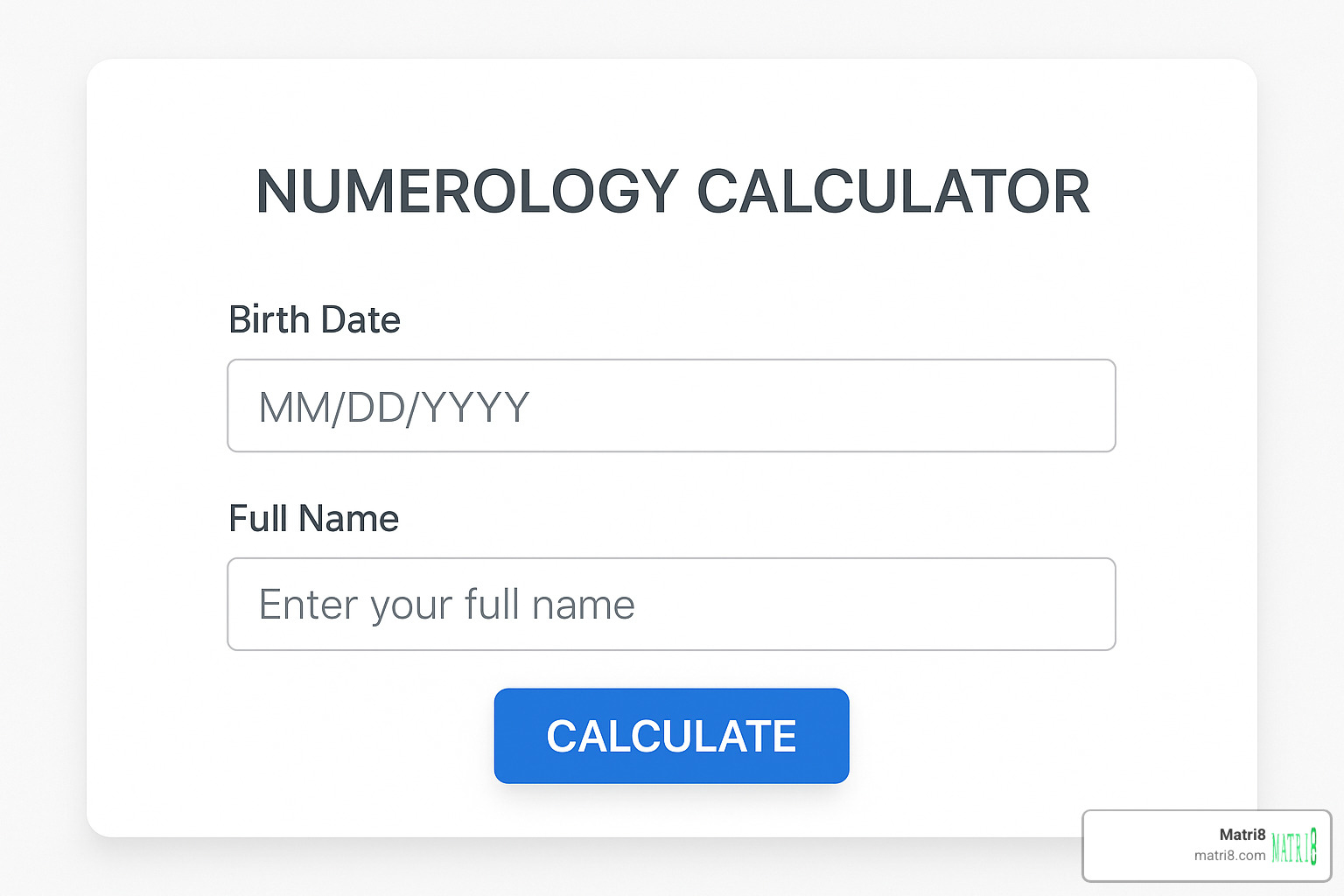The width and height of the screenshot is (1344, 896).
Task: Click the Birth Date input field
Action: click(671, 406)
